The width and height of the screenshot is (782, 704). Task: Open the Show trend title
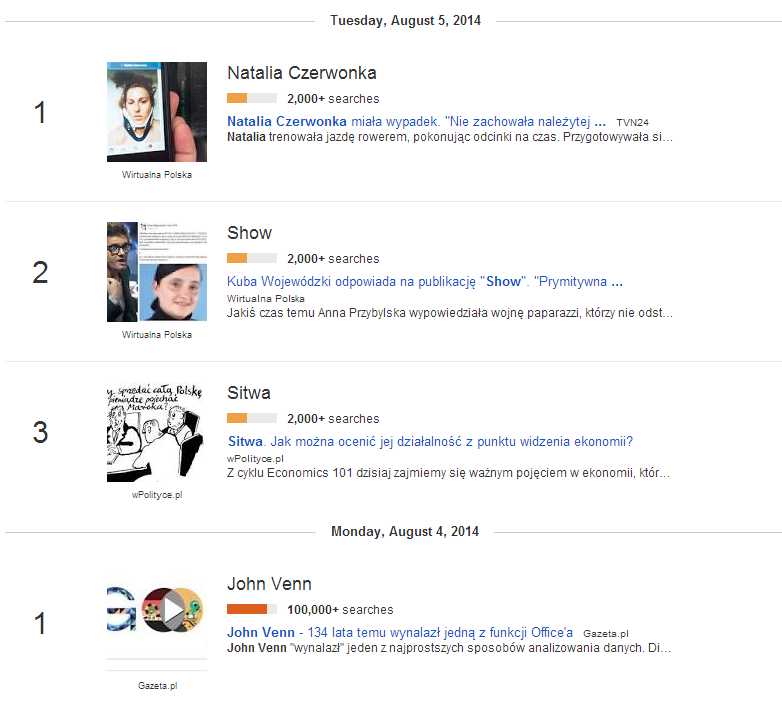point(249,233)
